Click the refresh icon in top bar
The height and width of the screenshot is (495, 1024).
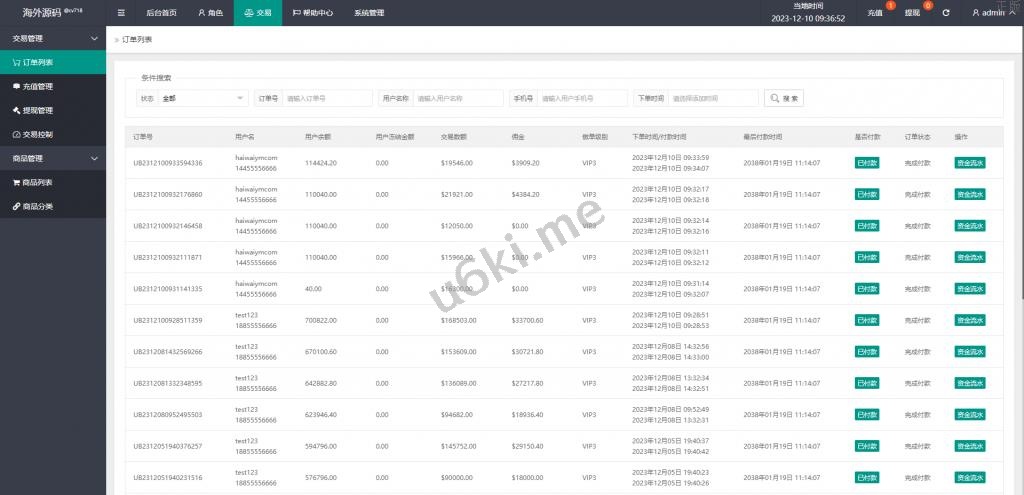coord(946,13)
